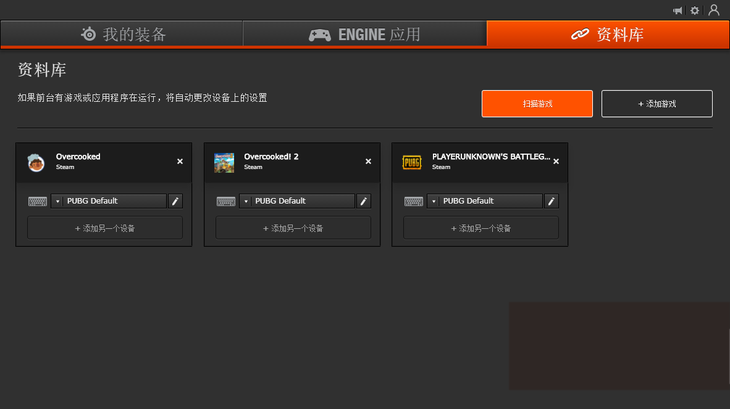Click the 资料库 page heading

[x=42, y=70]
